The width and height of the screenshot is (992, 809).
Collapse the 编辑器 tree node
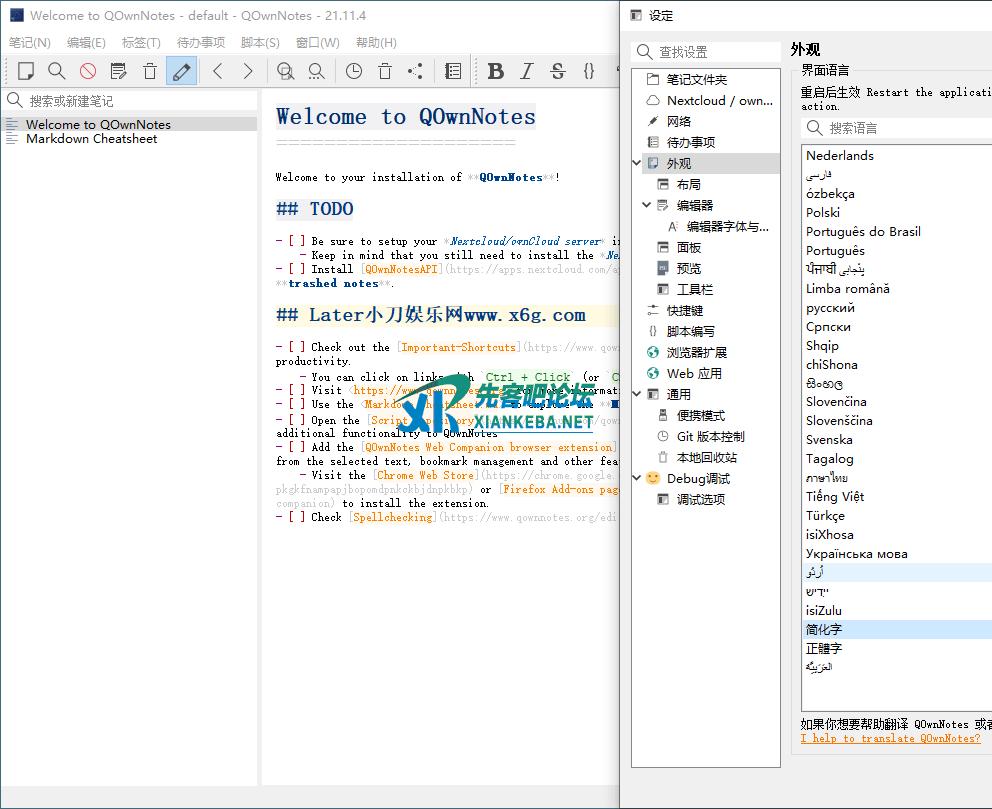click(647, 205)
